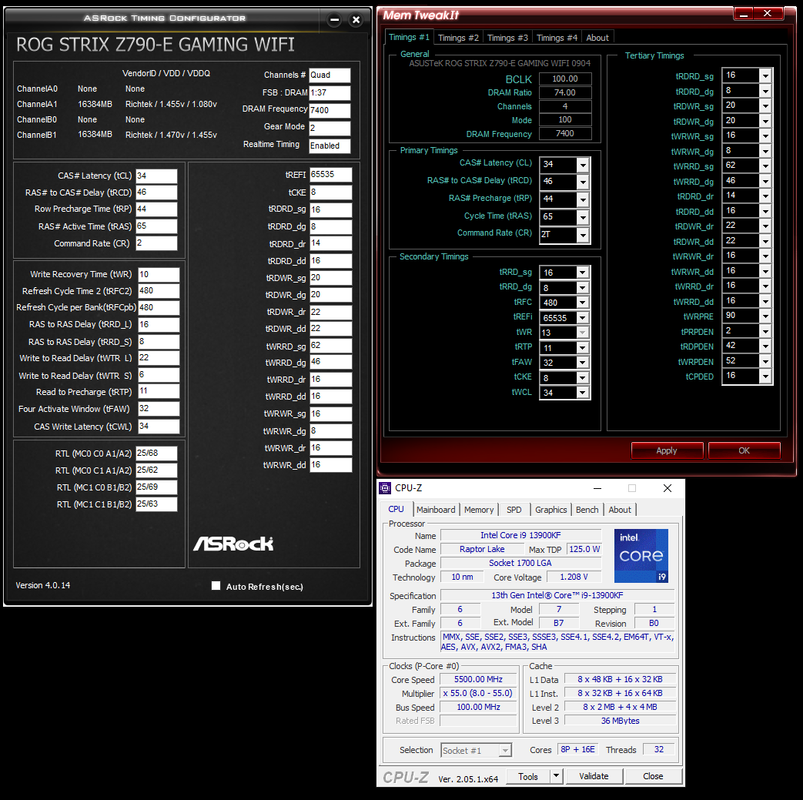The height and width of the screenshot is (800, 803).
Task: Click the CAS# Latency (tCL) field in ASRock
Action: 156,176
